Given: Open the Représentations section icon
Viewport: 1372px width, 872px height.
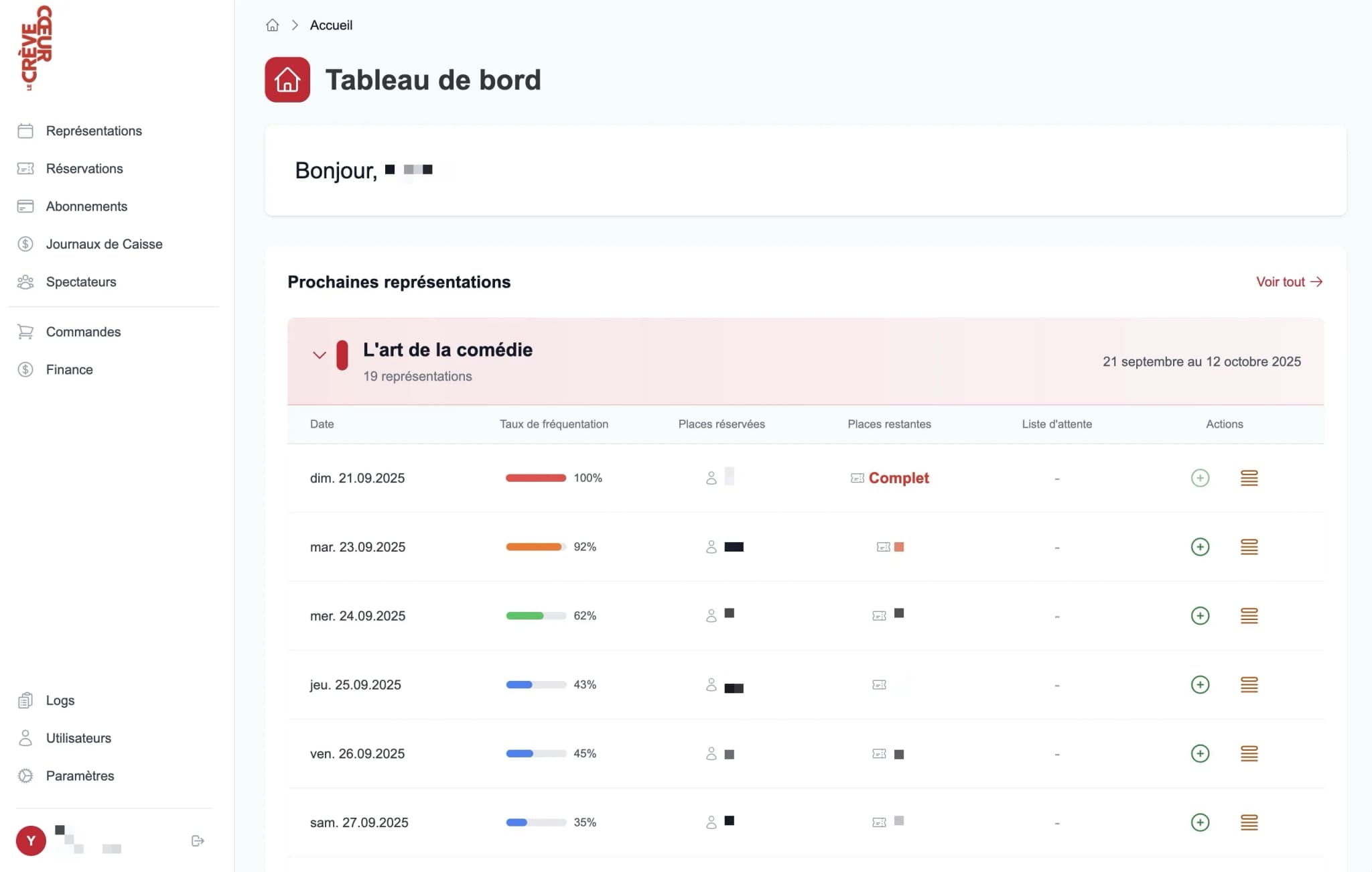Looking at the screenshot, I should (x=25, y=131).
